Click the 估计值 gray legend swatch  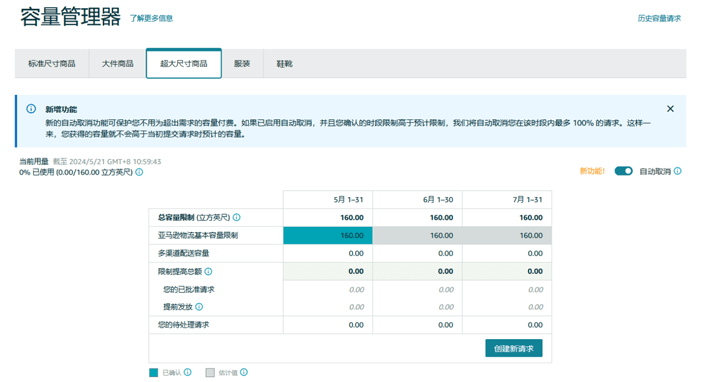210,373
